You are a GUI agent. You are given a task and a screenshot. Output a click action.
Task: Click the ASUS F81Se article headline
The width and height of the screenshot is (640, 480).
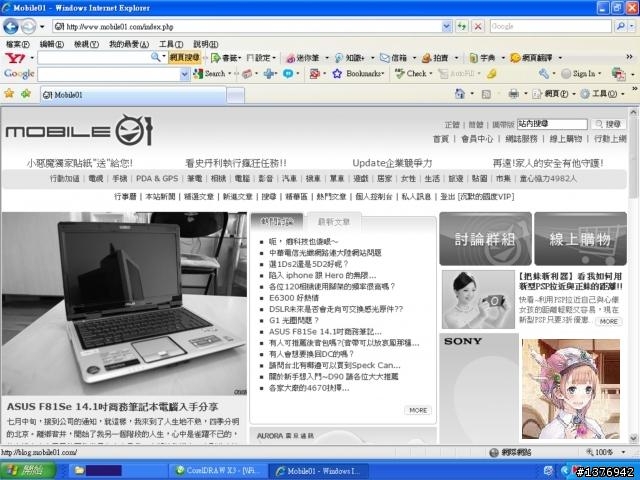click(x=113, y=407)
